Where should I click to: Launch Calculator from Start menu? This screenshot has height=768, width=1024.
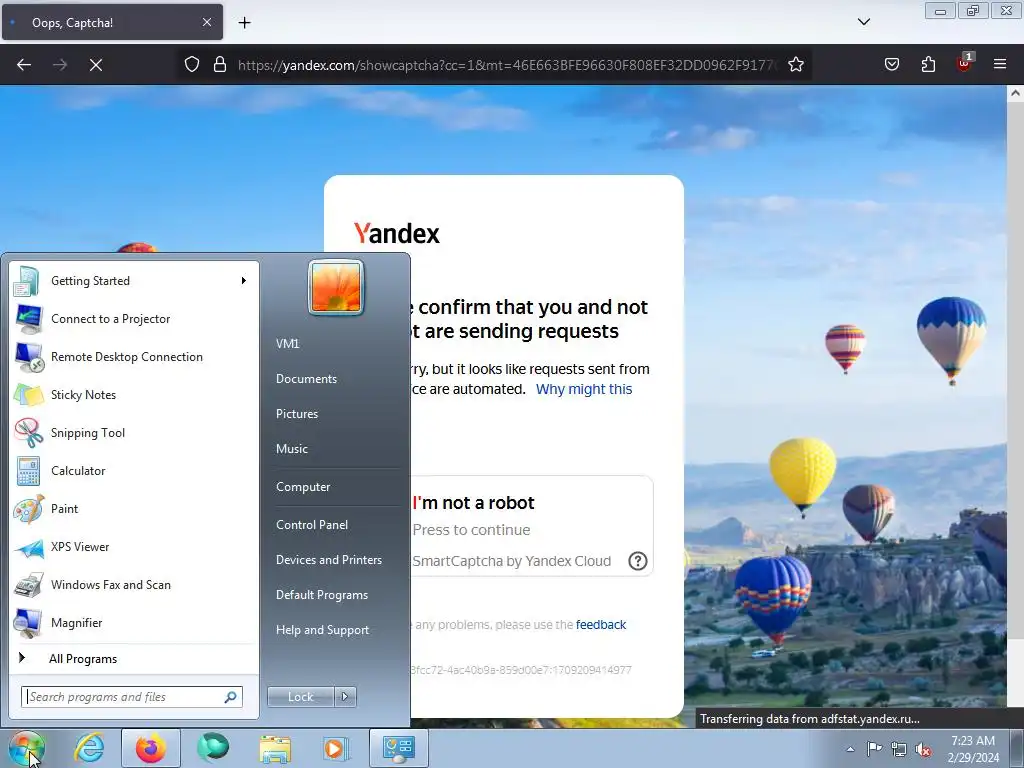coord(134,471)
